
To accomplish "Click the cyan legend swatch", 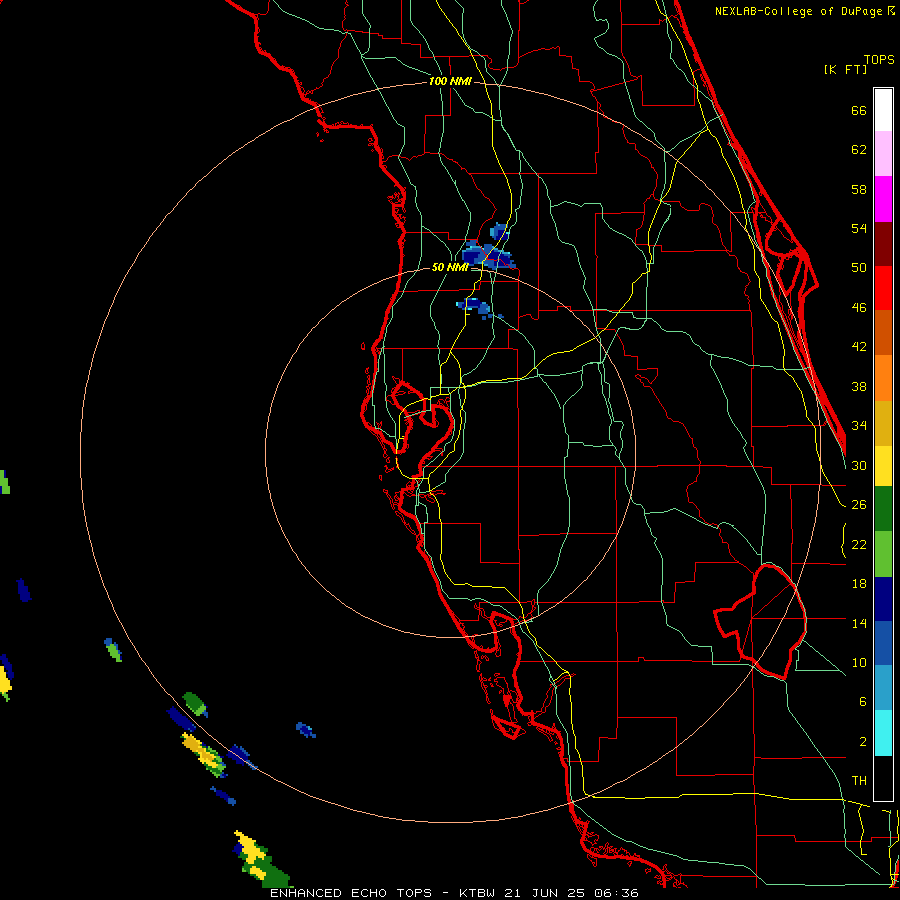I will point(883,734).
